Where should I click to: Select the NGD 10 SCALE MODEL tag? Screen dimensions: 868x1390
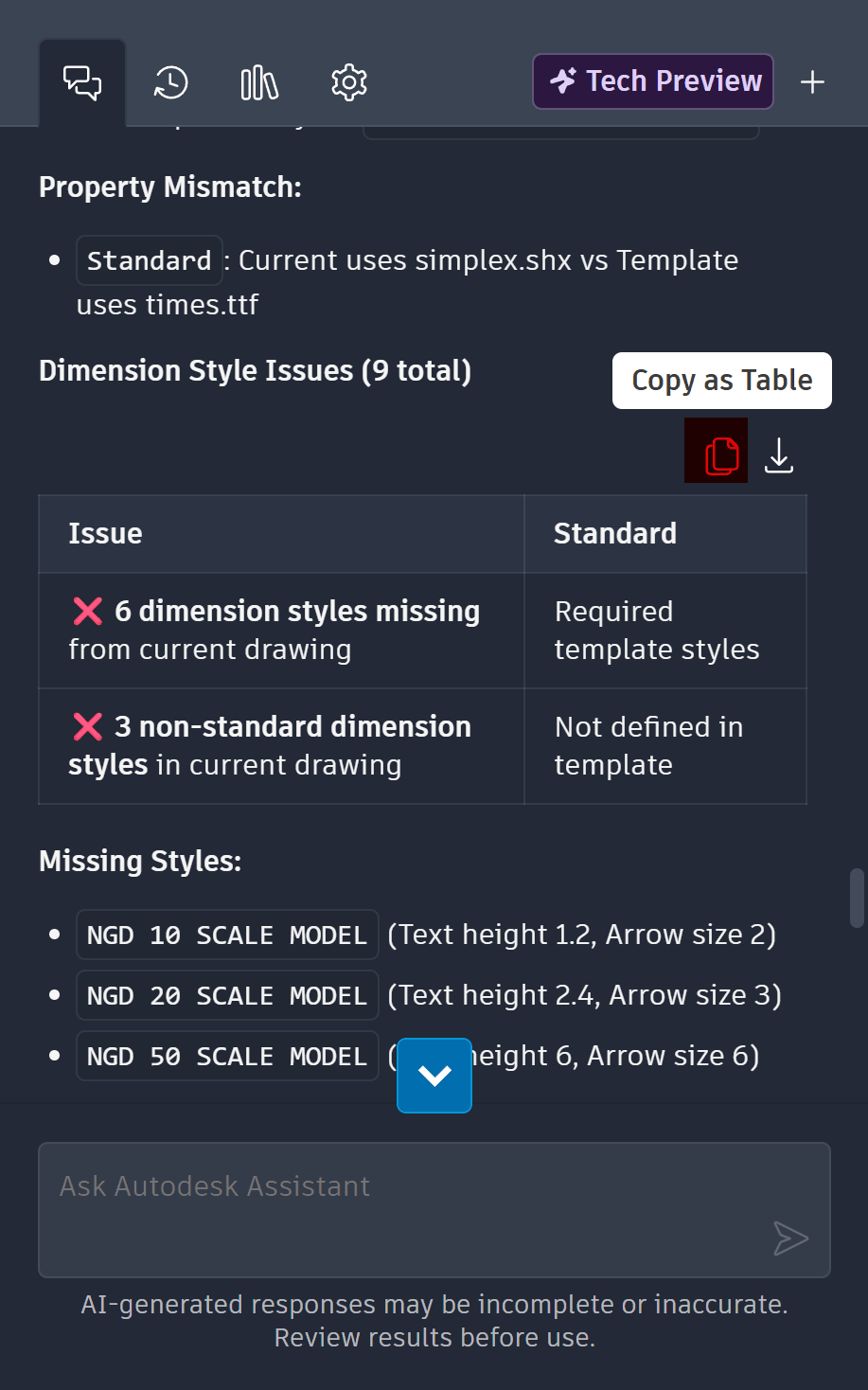point(227,936)
